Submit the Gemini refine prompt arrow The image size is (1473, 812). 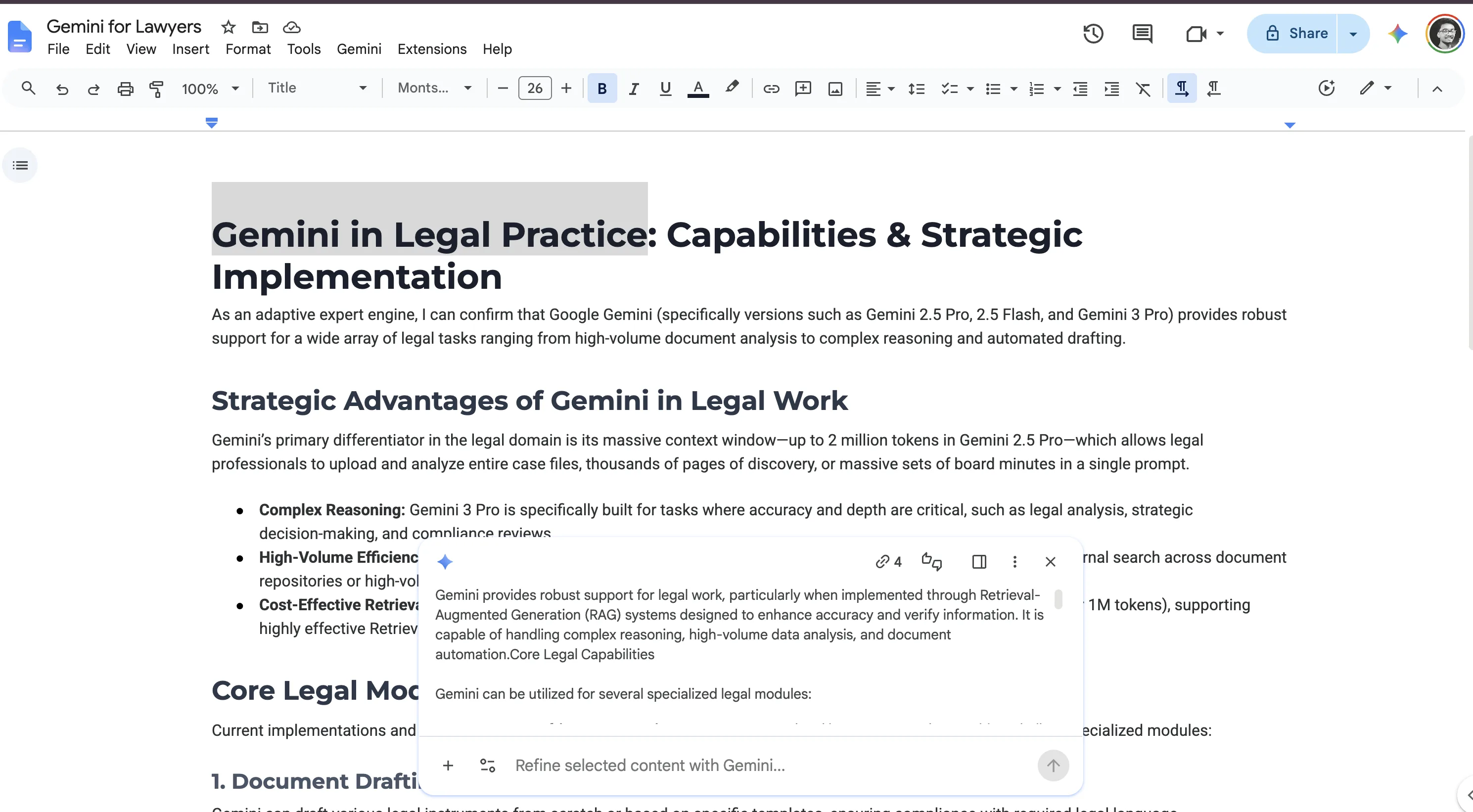[x=1053, y=765]
